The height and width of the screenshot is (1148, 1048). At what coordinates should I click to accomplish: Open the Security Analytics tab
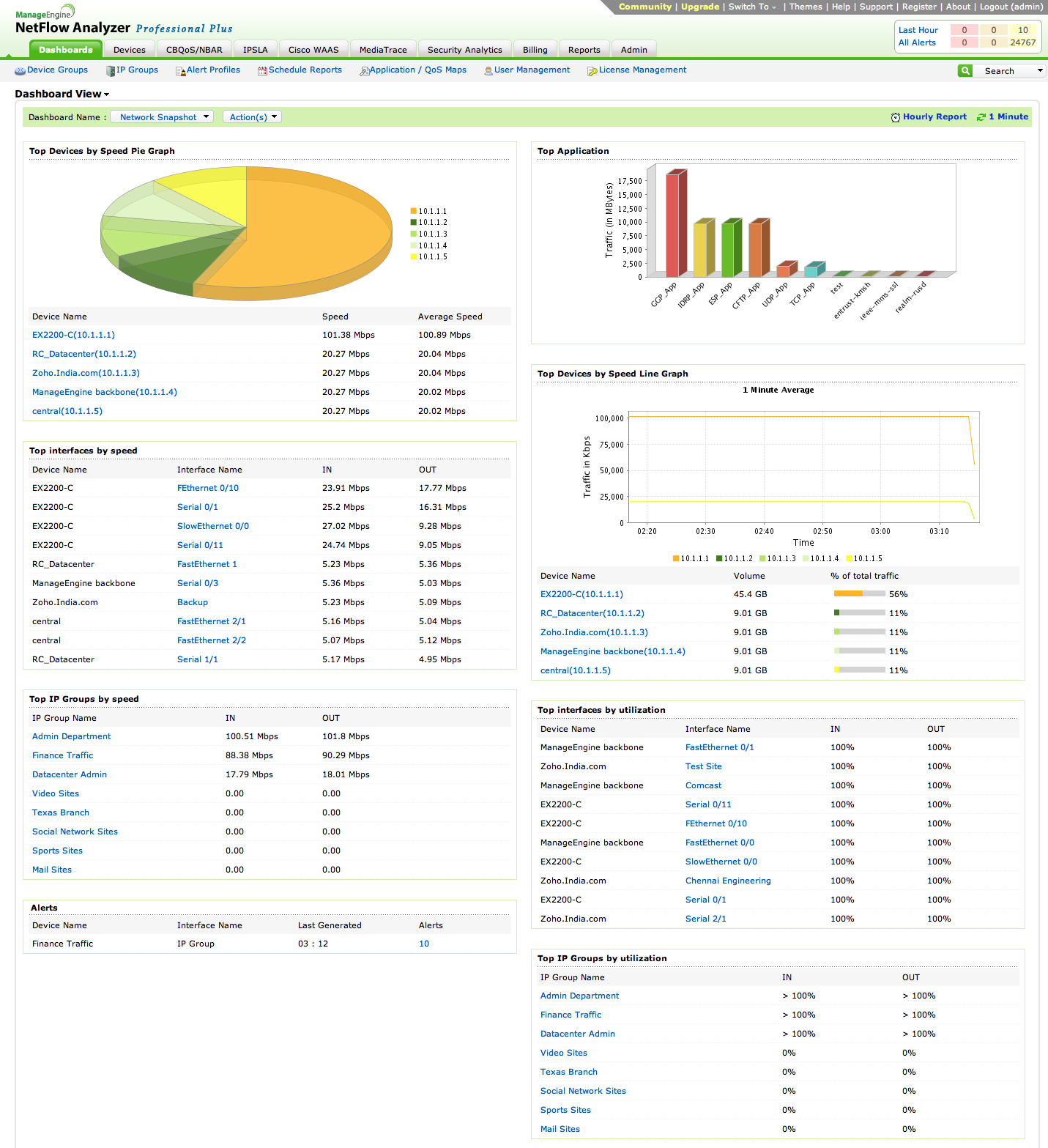pyautogui.click(x=465, y=50)
